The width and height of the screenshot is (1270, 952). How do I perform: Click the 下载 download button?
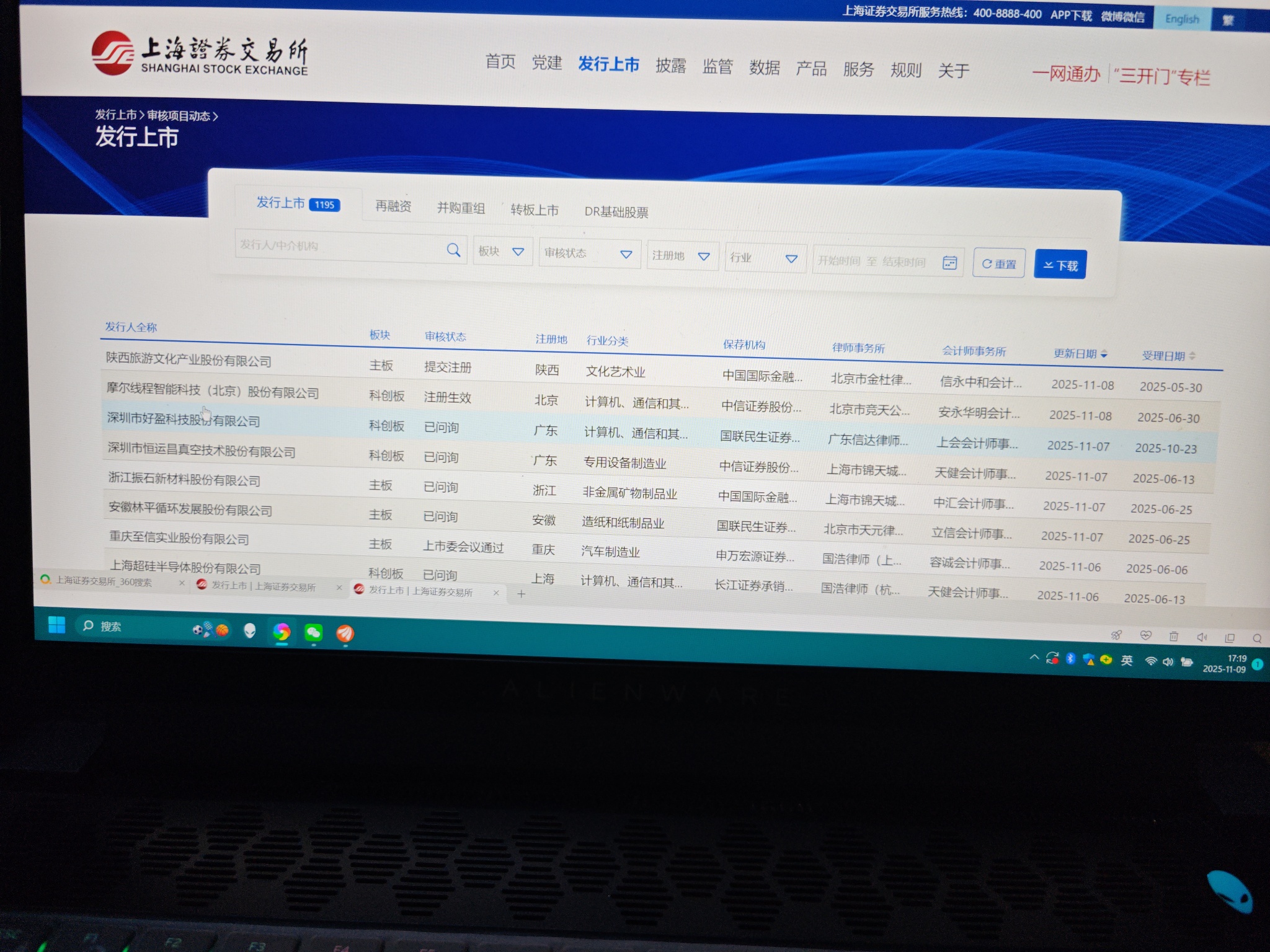click(1060, 265)
